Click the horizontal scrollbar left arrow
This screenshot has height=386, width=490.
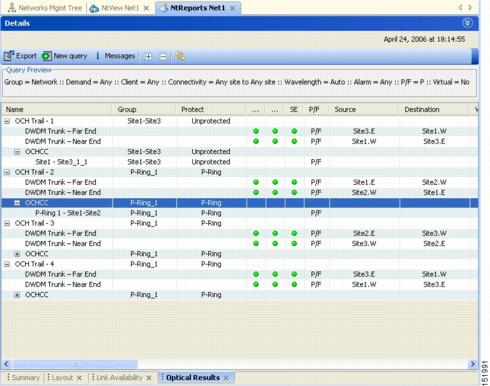coord(6,364)
